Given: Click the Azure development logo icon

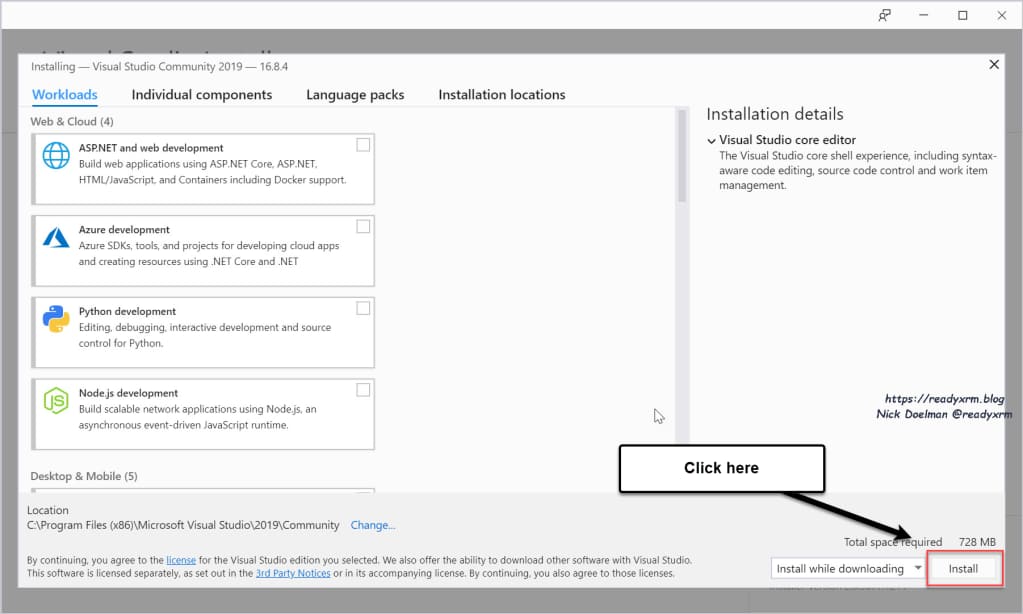Looking at the screenshot, I should tap(55, 238).
